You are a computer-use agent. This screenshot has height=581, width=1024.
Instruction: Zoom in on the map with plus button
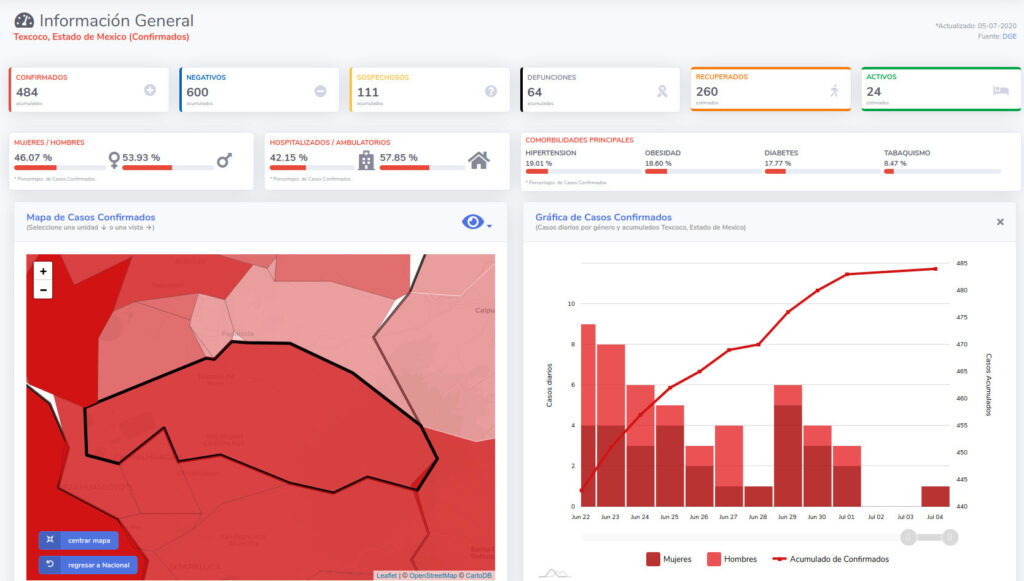coord(43,271)
